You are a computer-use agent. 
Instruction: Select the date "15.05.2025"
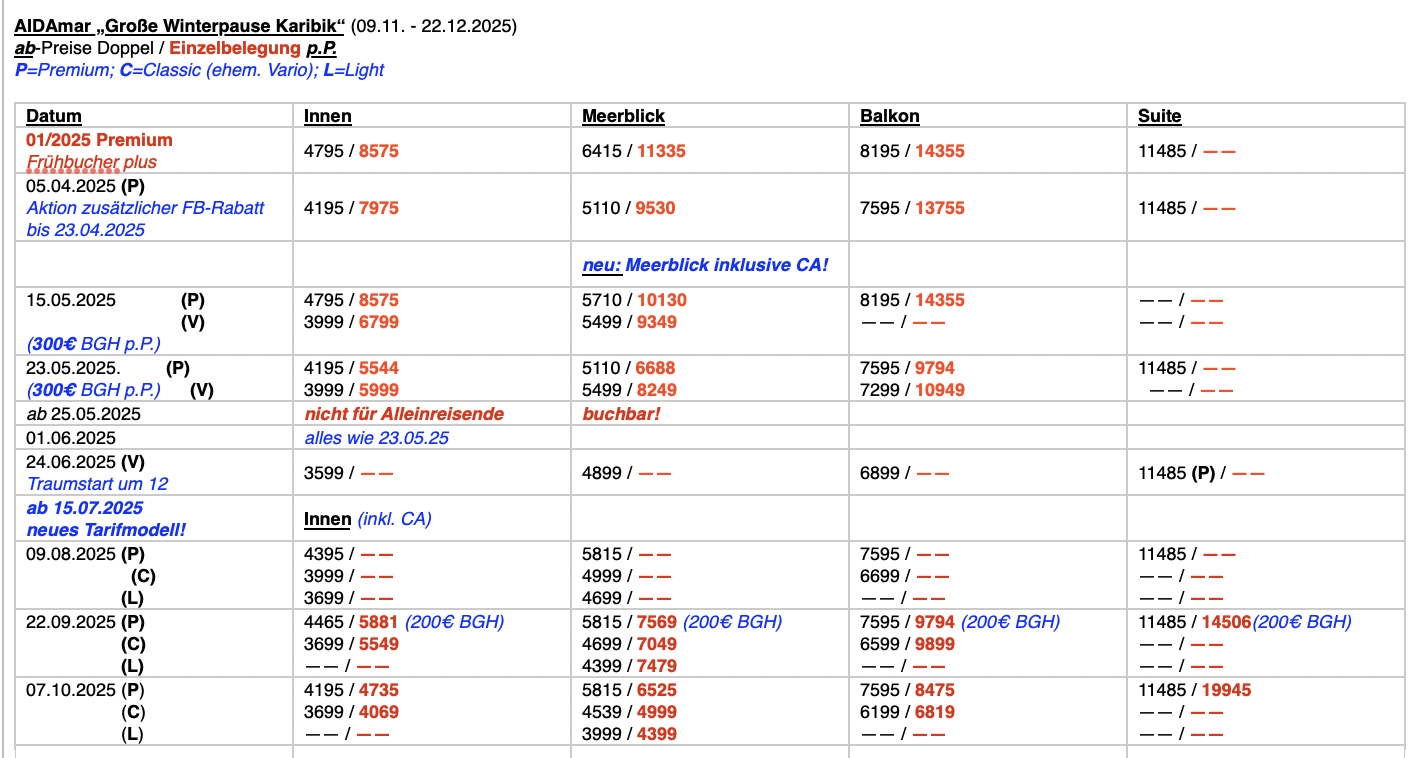click(x=71, y=300)
